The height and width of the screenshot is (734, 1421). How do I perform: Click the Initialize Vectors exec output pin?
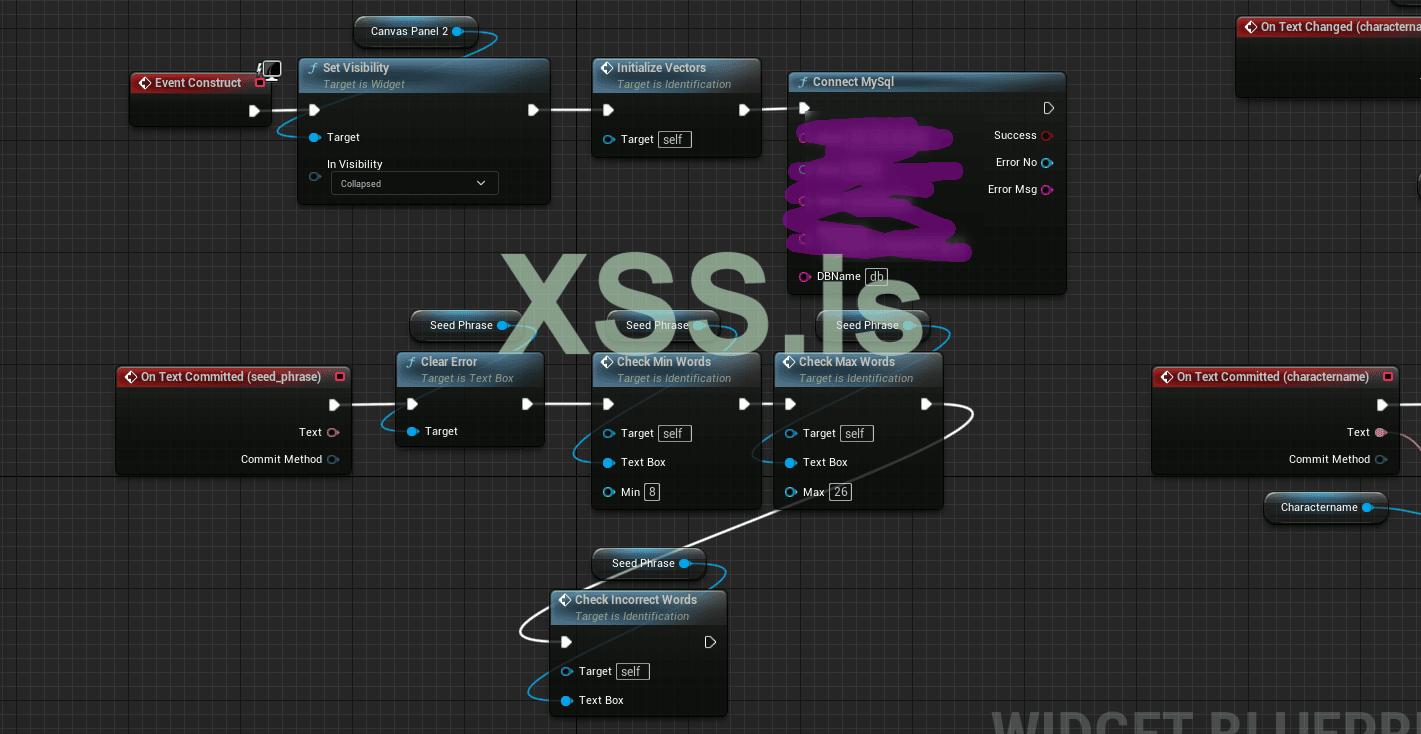(744, 110)
